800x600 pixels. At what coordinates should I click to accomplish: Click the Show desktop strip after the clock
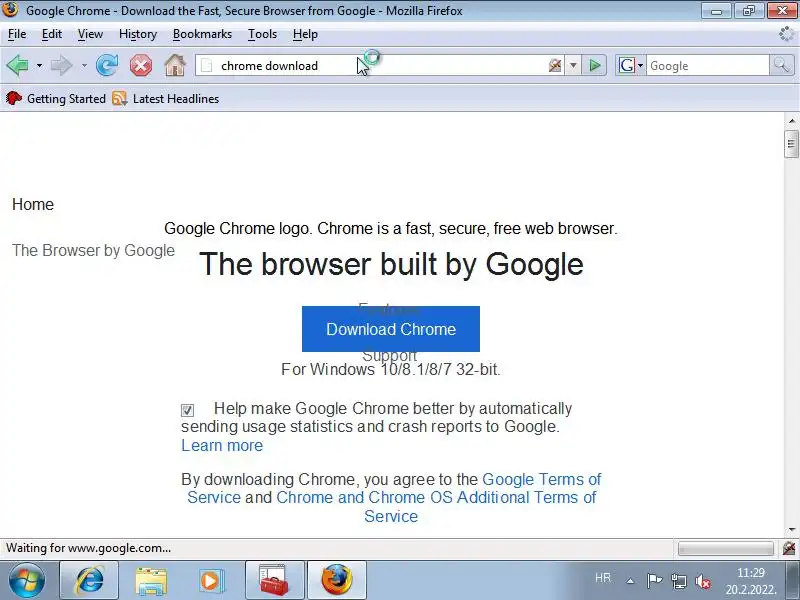point(791,580)
